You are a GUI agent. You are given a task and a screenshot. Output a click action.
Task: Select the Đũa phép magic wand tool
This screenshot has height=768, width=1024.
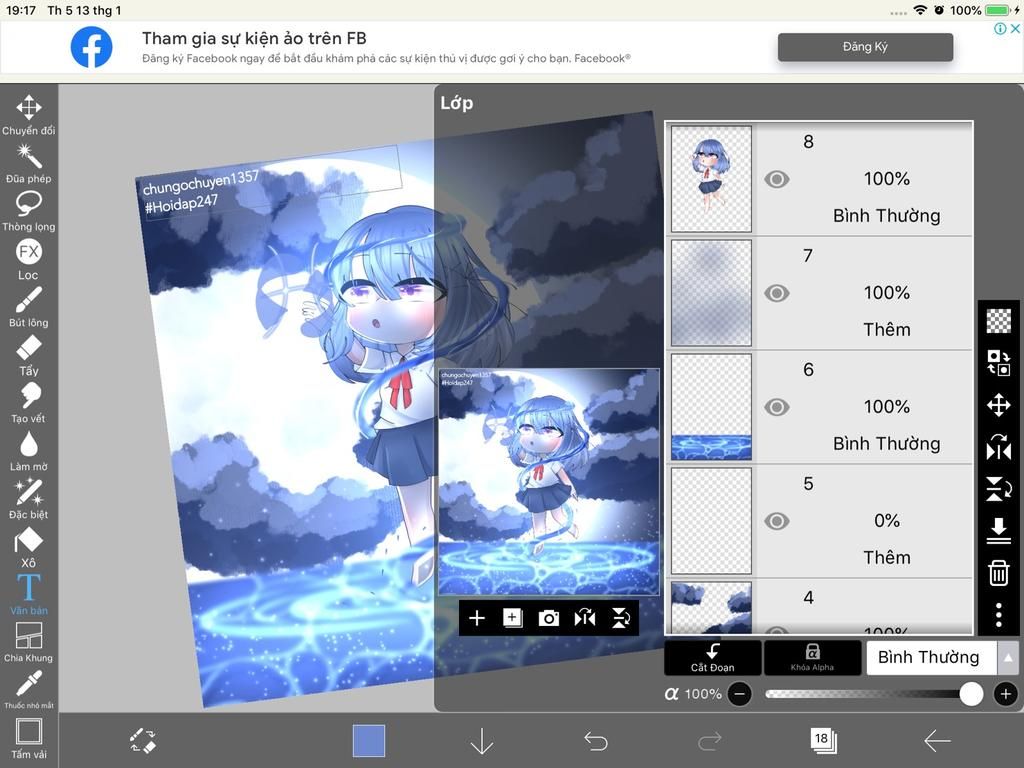pyautogui.click(x=29, y=163)
